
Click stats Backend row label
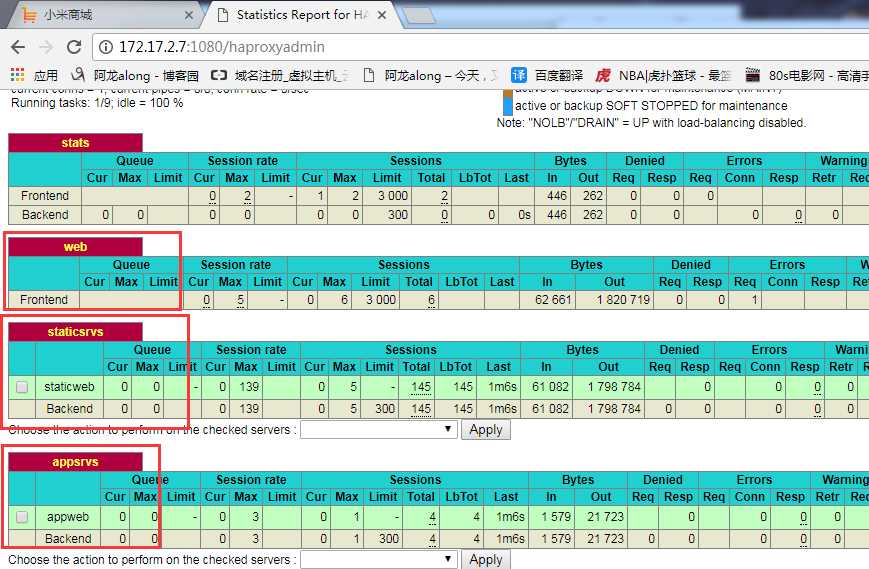pyautogui.click(x=45, y=215)
